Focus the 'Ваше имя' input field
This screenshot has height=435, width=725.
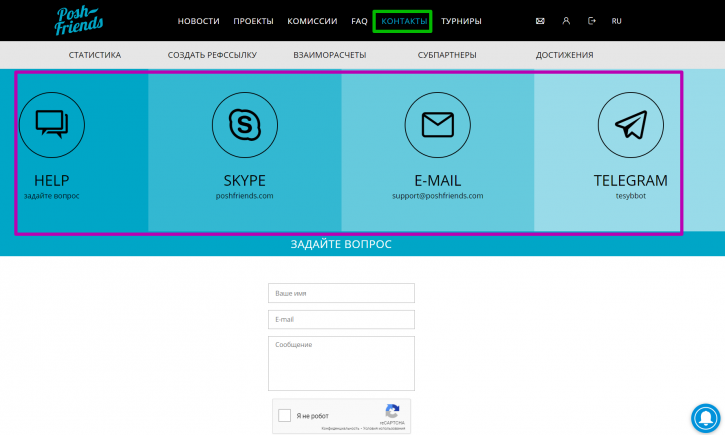tap(341, 293)
